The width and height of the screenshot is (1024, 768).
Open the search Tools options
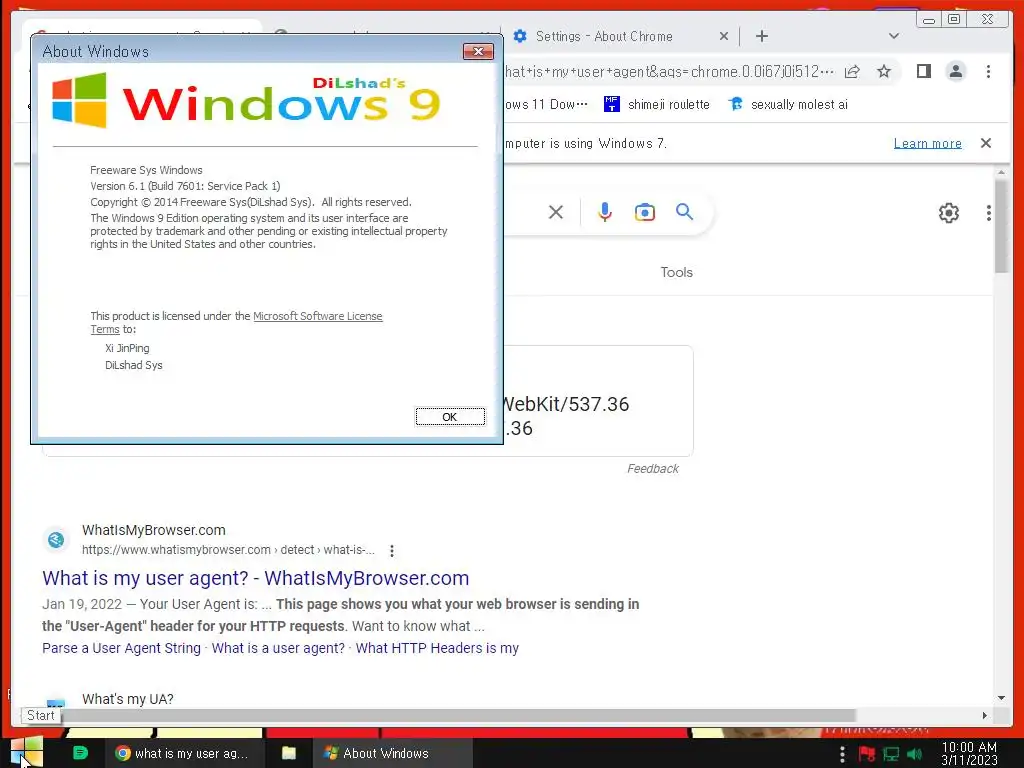676,272
